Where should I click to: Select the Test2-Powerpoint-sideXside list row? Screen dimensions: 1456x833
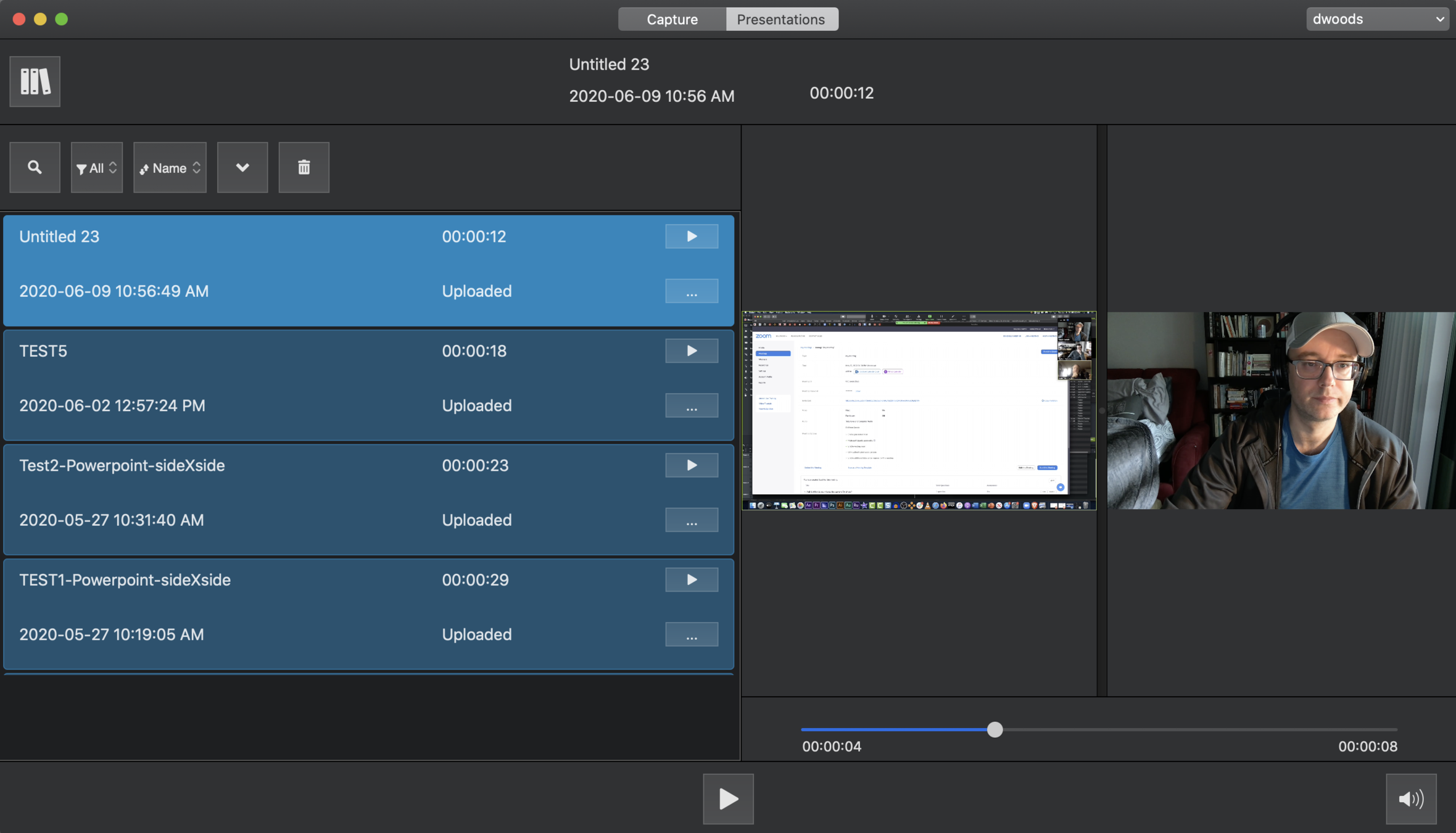coord(308,494)
